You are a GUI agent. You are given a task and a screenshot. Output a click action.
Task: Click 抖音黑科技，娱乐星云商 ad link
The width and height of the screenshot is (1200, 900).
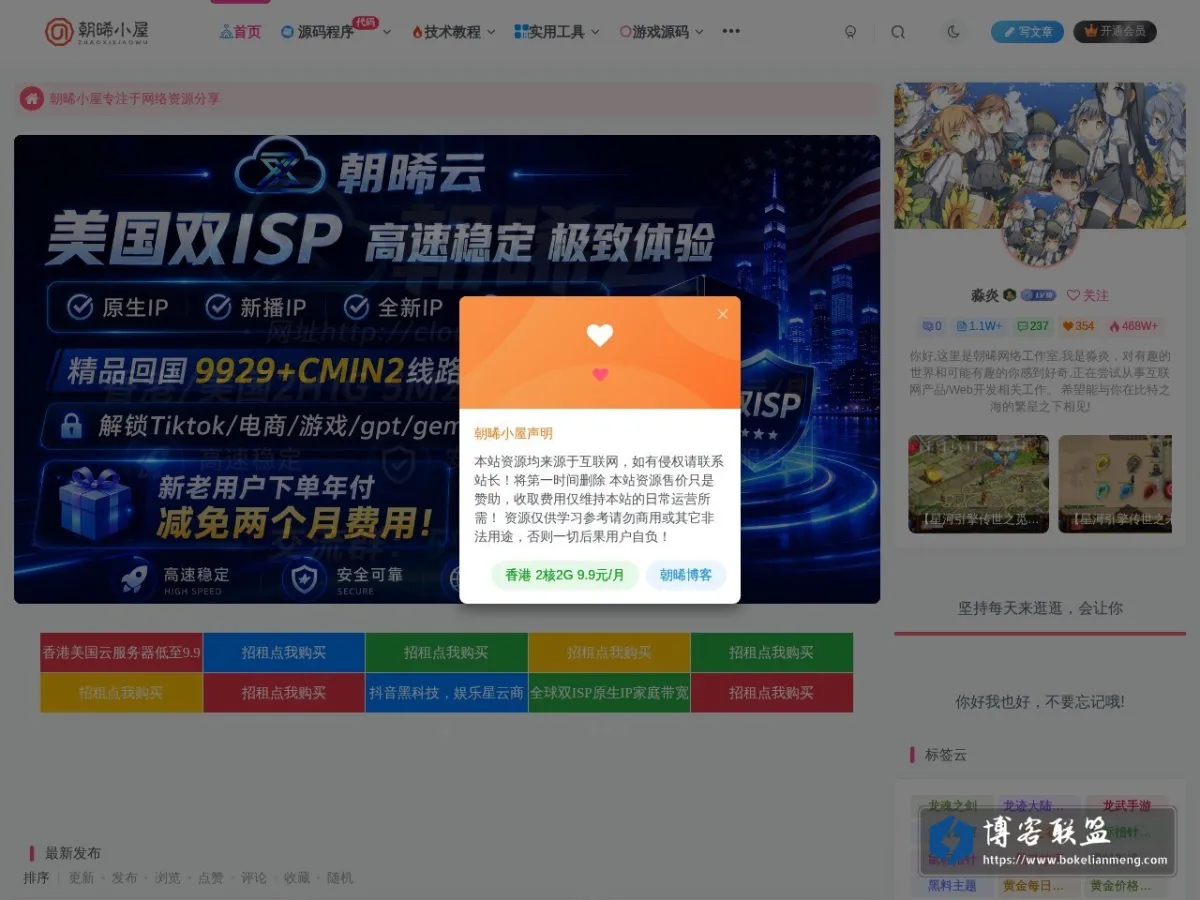click(446, 693)
